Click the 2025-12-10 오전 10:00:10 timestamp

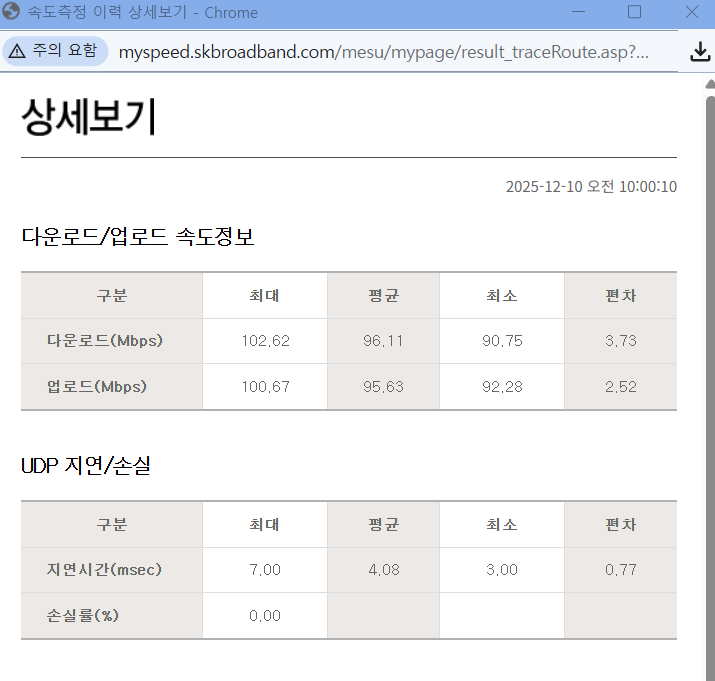pyautogui.click(x=590, y=187)
